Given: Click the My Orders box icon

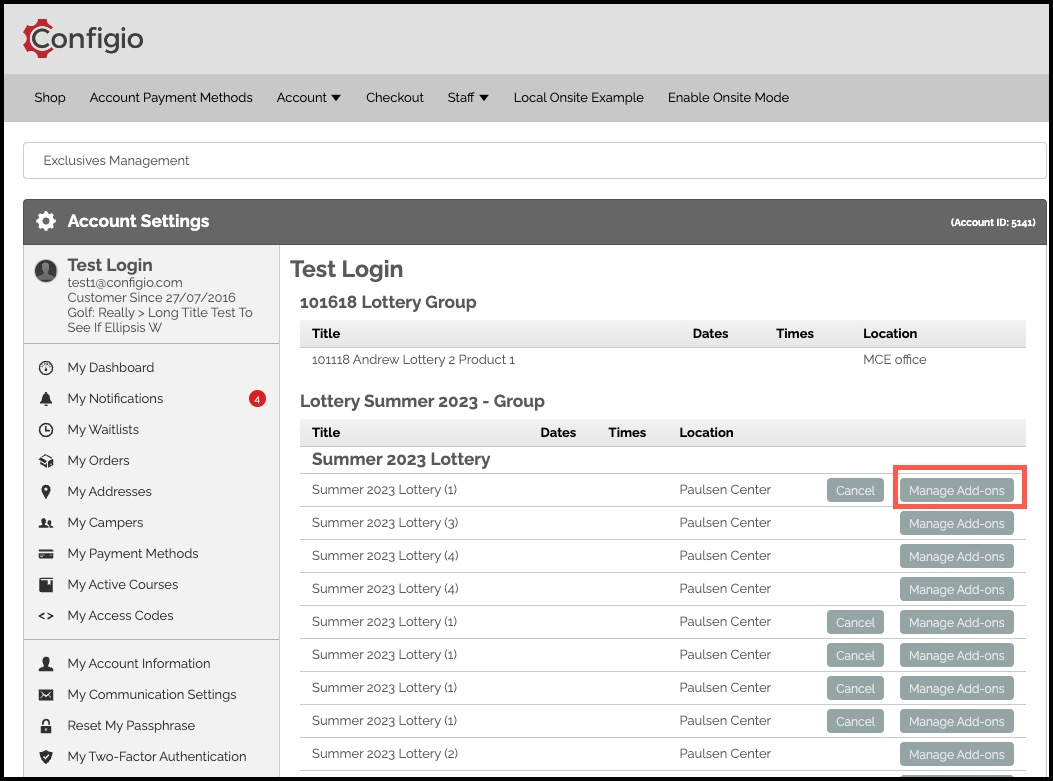Looking at the screenshot, I should click(x=46, y=461).
